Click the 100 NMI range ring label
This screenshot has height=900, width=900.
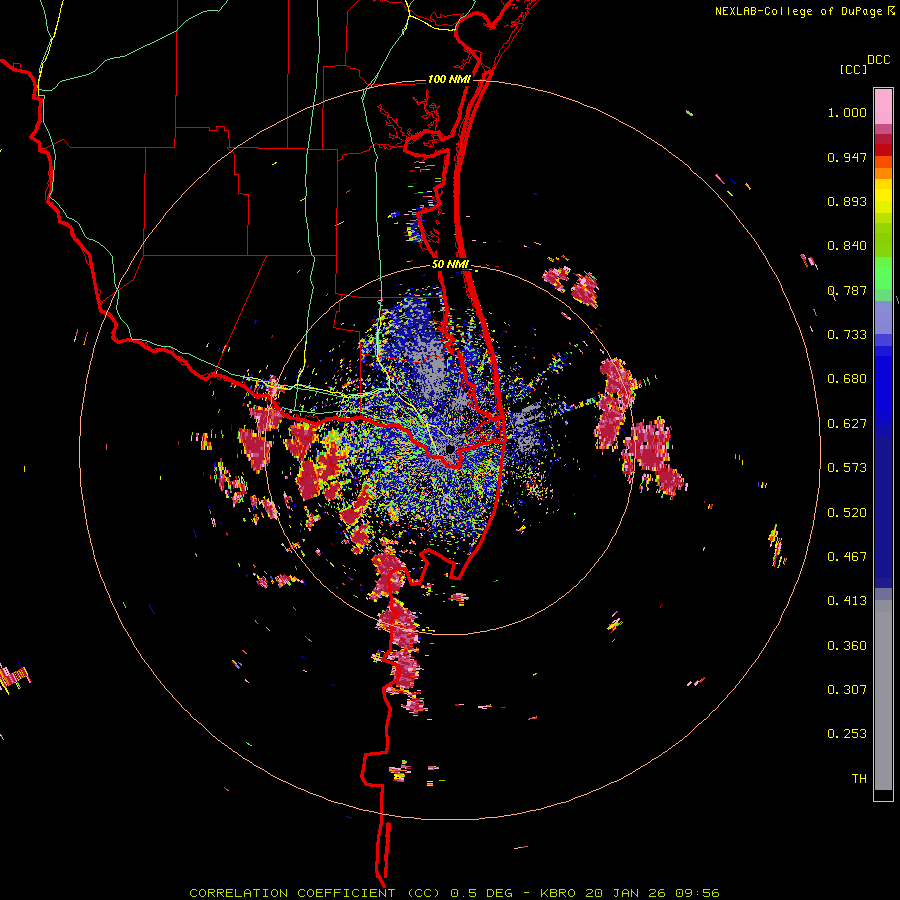click(x=449, y=79)
